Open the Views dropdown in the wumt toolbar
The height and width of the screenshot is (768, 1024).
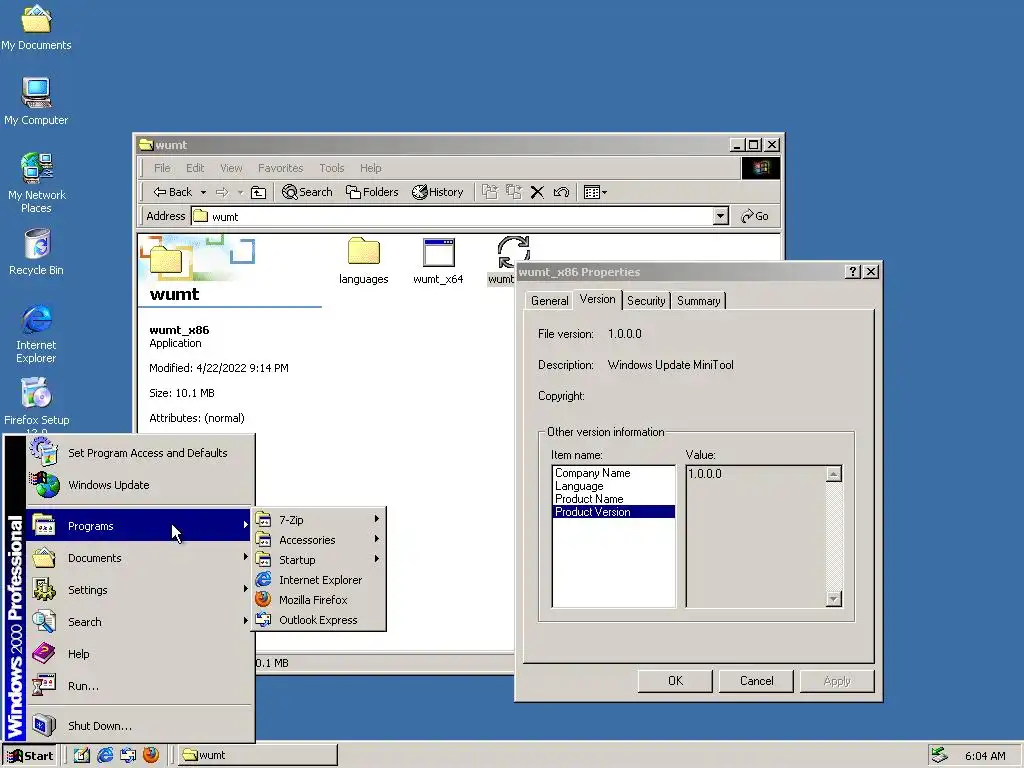[595, 192]
